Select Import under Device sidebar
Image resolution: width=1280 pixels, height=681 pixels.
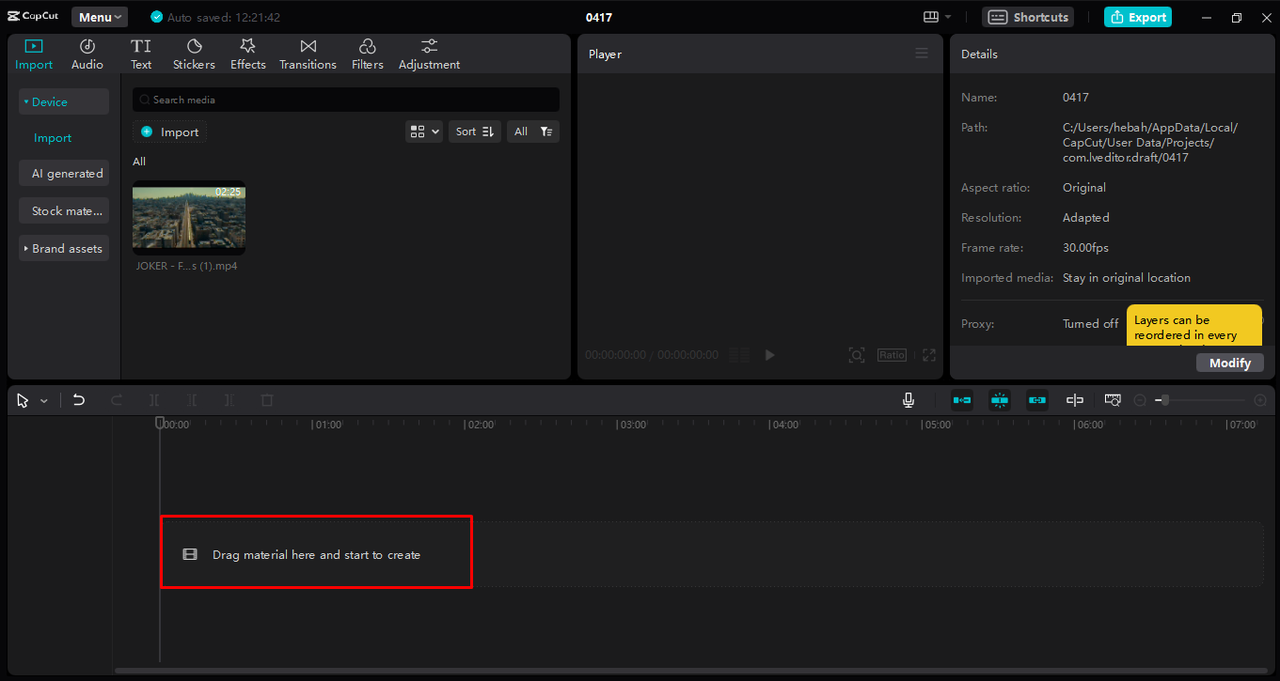53,138
